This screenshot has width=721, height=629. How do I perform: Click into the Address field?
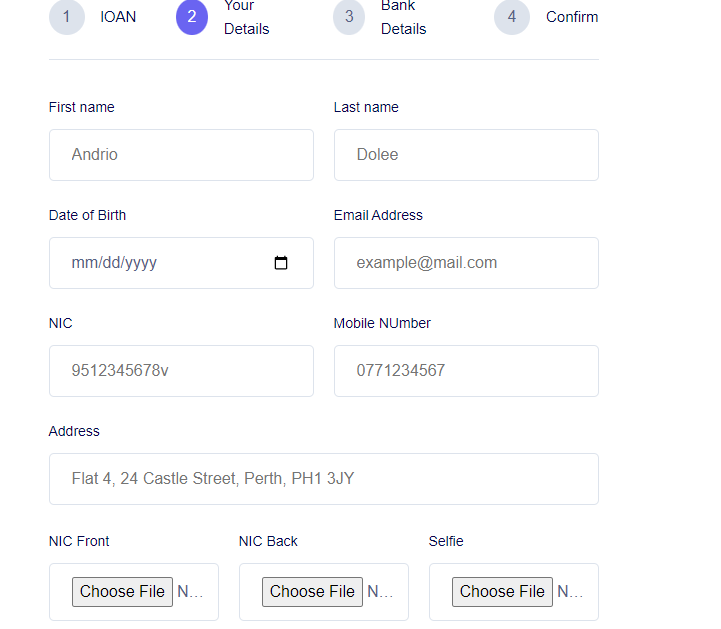pos(323,479)
